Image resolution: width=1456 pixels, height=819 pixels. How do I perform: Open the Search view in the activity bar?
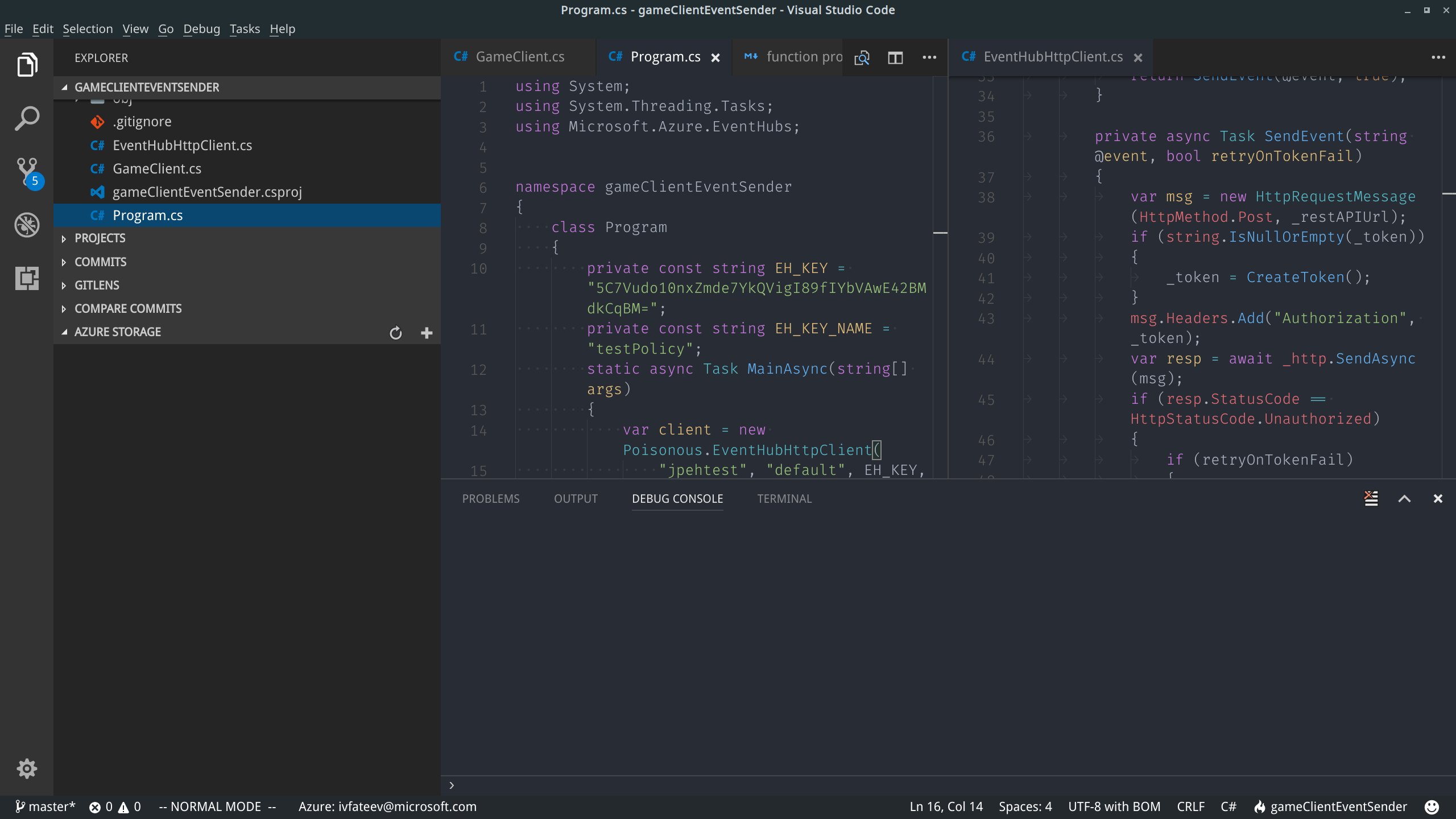(27, 118)
